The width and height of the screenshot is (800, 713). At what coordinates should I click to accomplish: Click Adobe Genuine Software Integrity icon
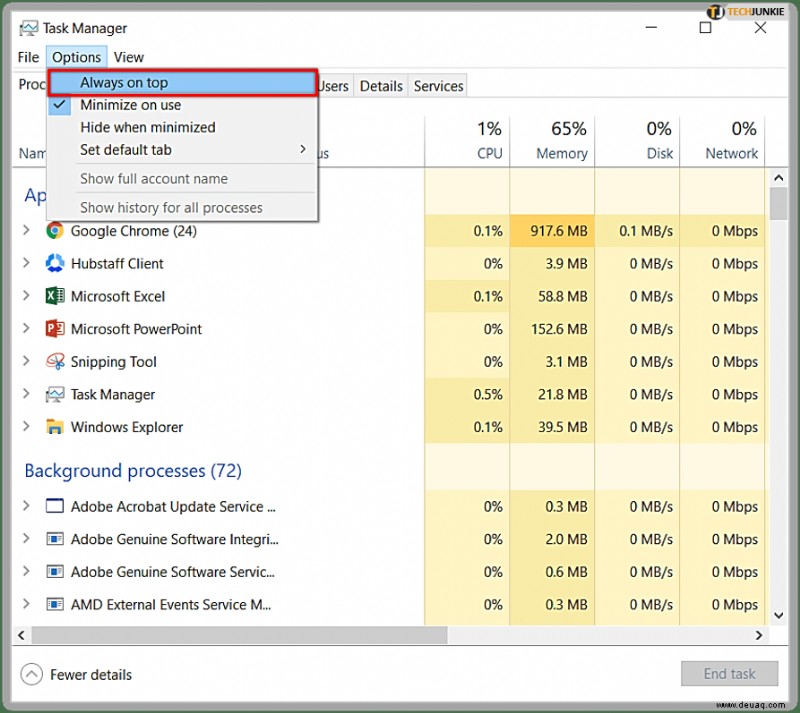(55, 539)
